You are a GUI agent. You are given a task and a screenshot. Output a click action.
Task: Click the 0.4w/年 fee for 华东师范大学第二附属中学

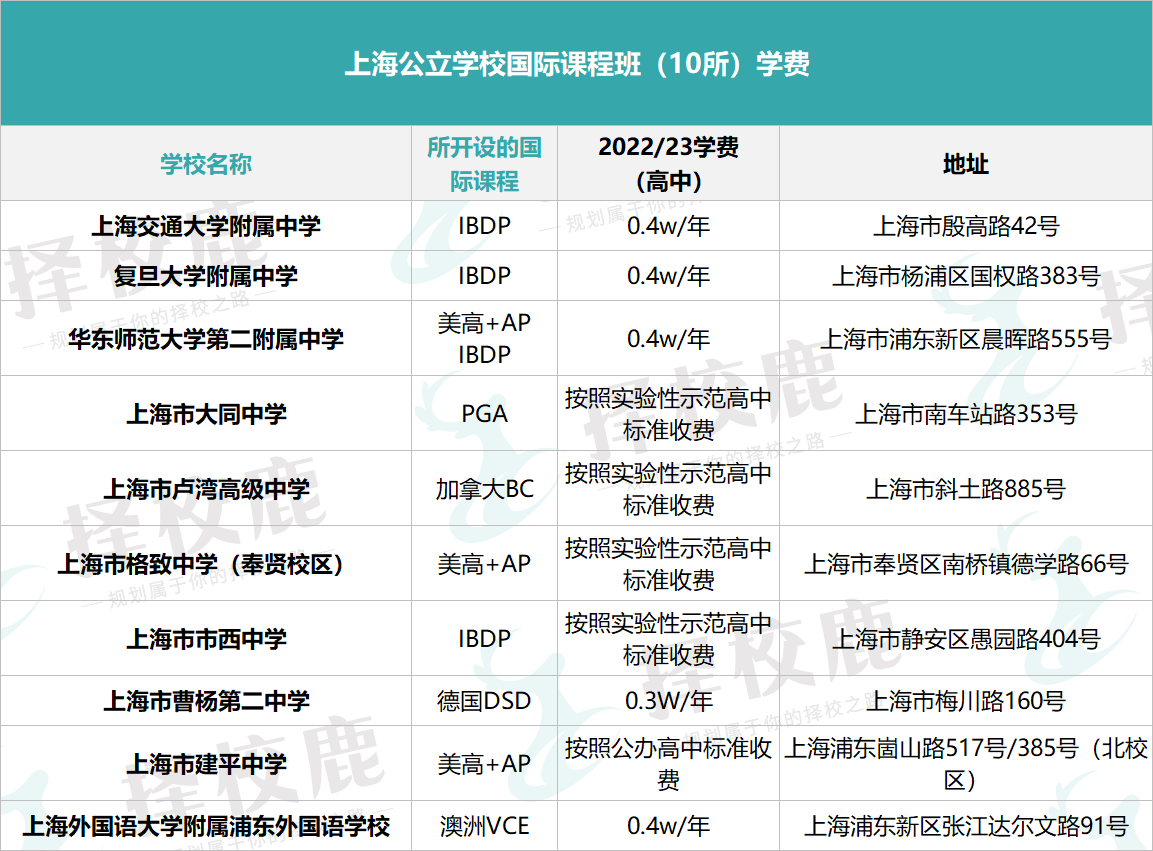click(x=668, y=338)
